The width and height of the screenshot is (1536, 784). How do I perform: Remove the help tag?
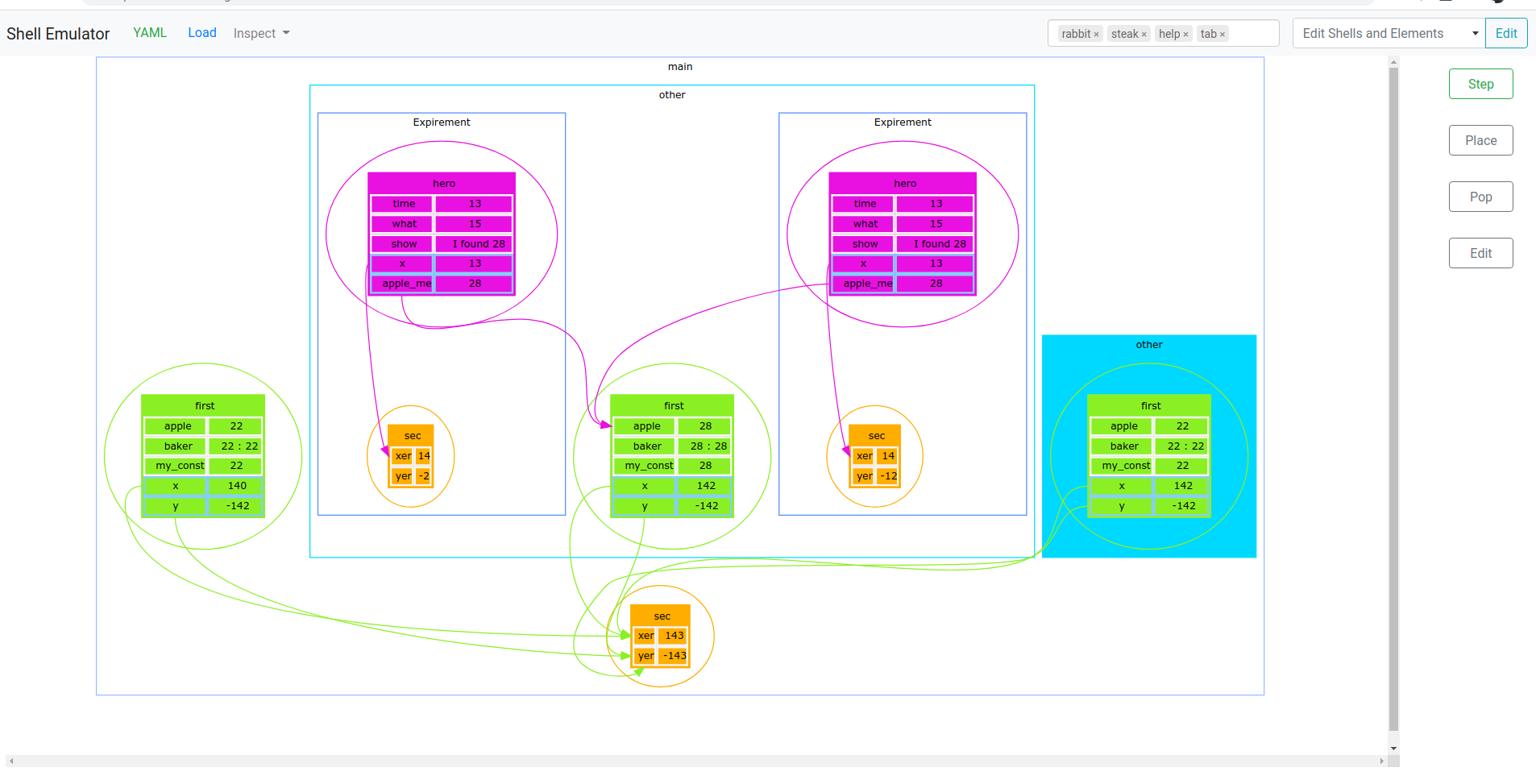click(x=1185, y=34)
